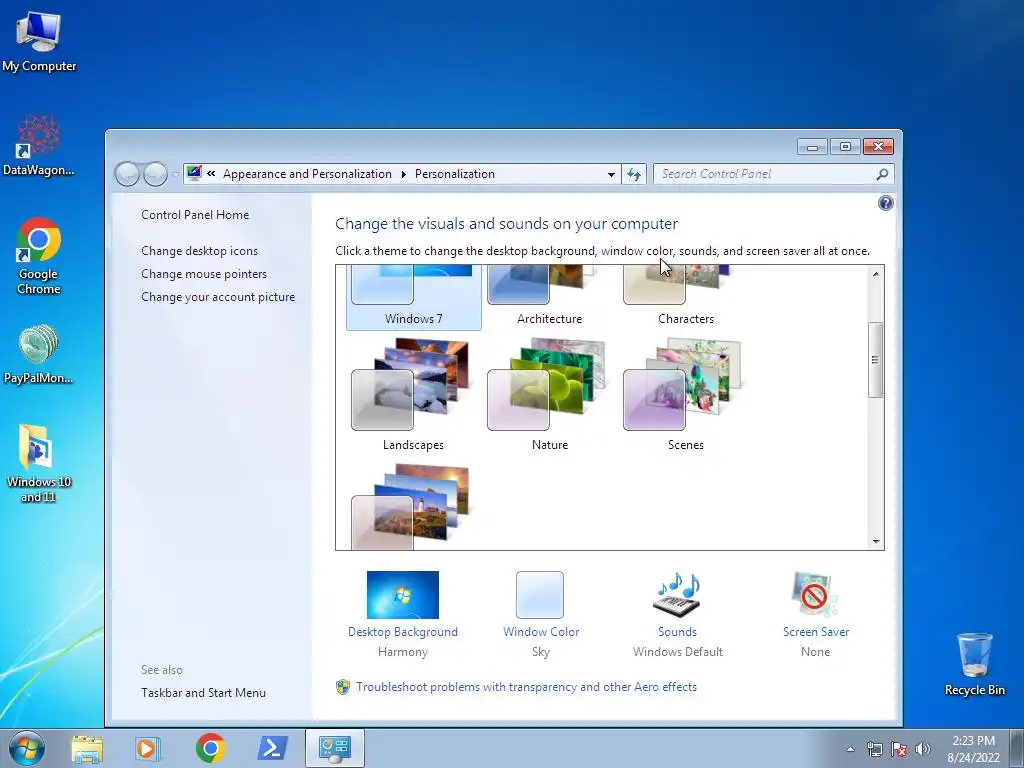Select the lighthouse theme thumbnail at the bottom
This screenshot has height=768, width=1024.
pyautogui.click(x=411, y=506)
